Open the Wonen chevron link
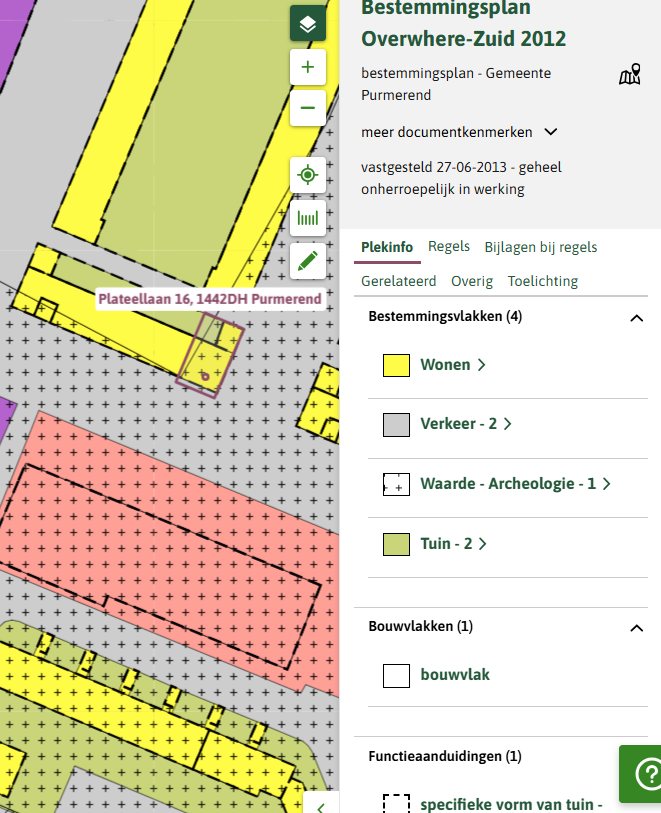Viewport: 661px width, 813px height. coord(453,365)
